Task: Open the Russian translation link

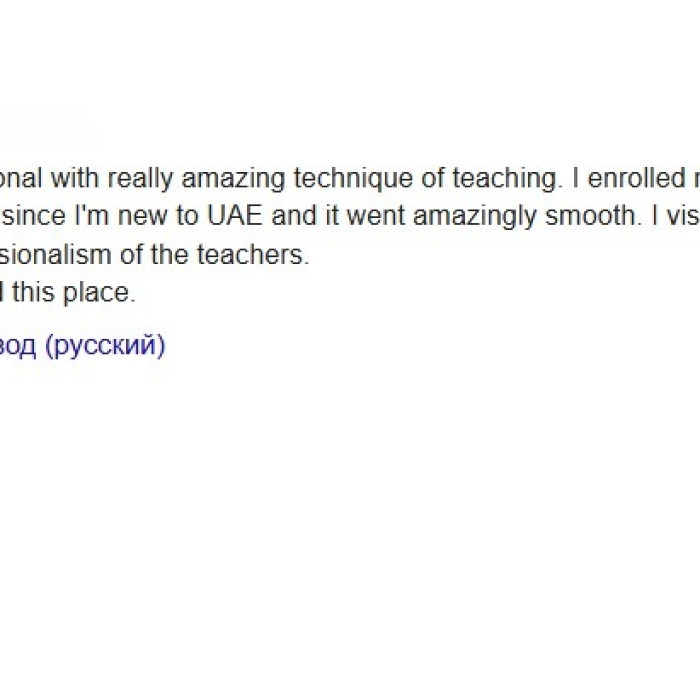Action: pos(83,345)
